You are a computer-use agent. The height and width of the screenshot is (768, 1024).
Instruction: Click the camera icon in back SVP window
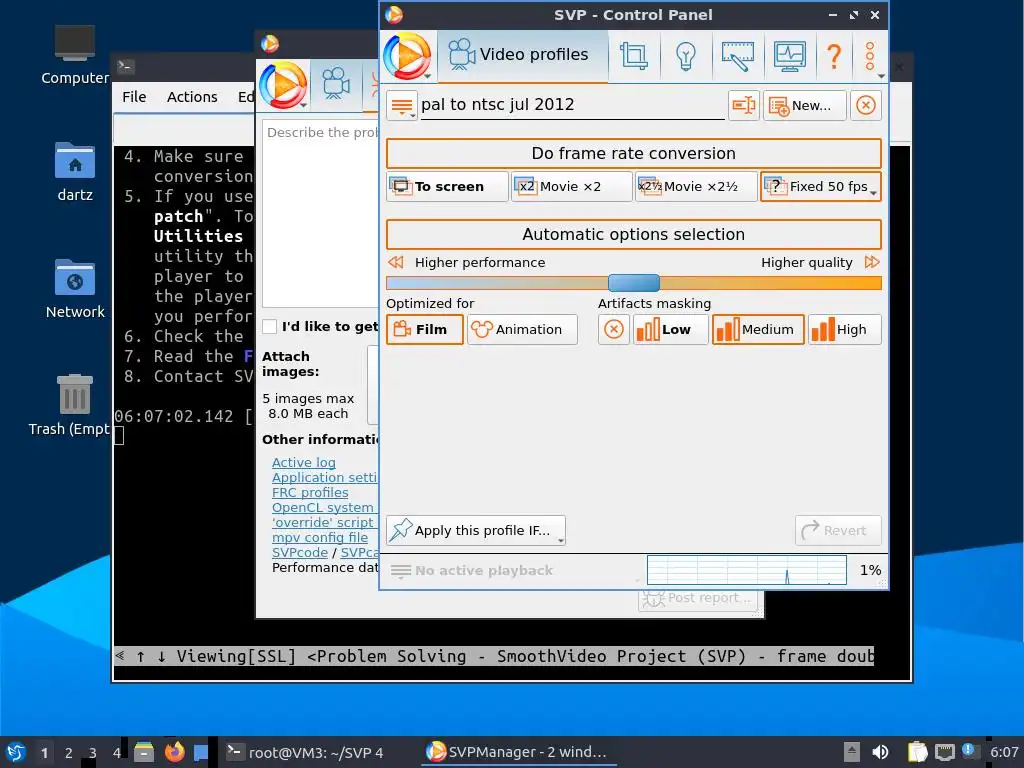tap(336, 84)
